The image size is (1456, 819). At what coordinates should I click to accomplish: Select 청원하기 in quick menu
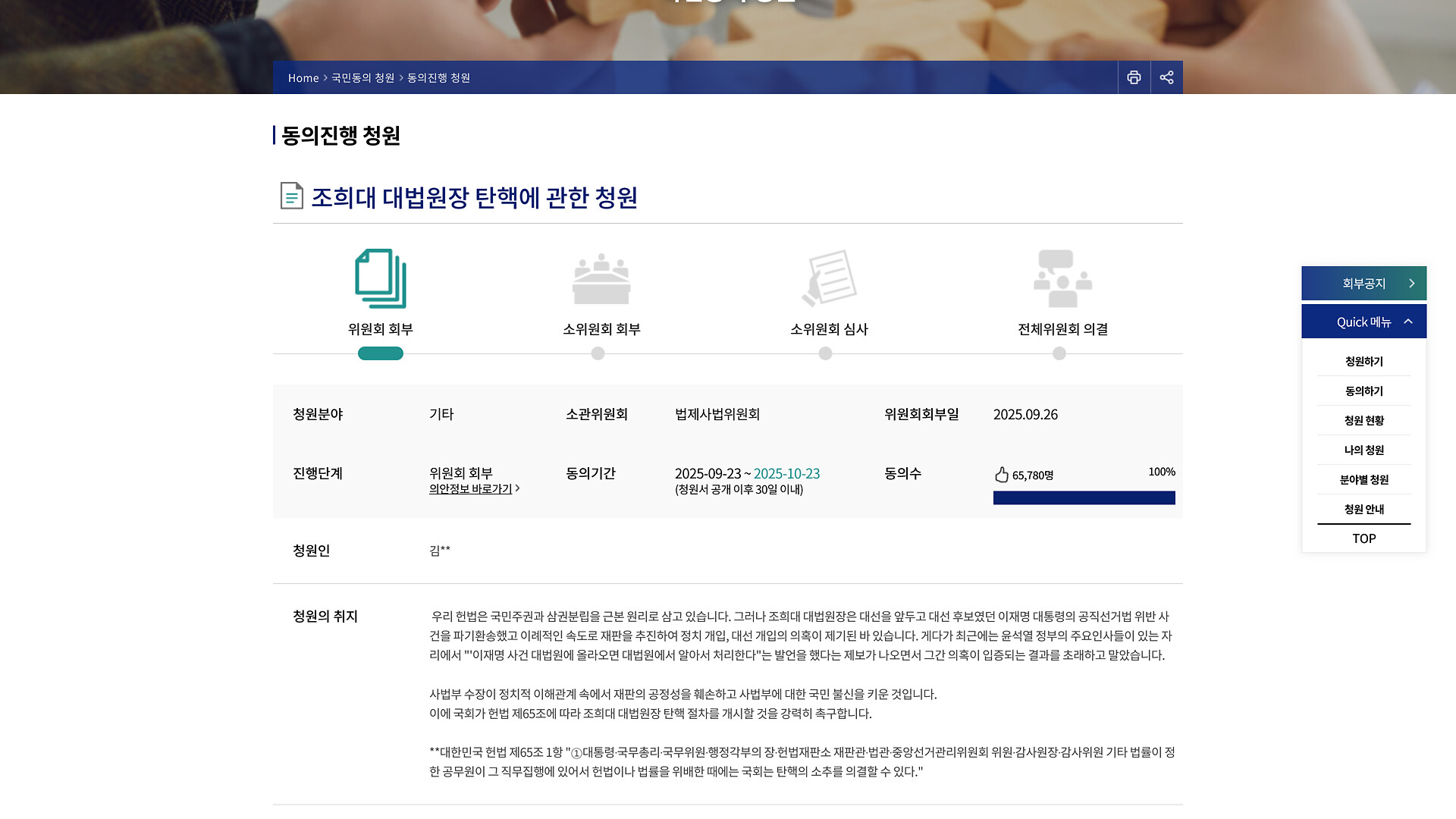point(1363,362)
